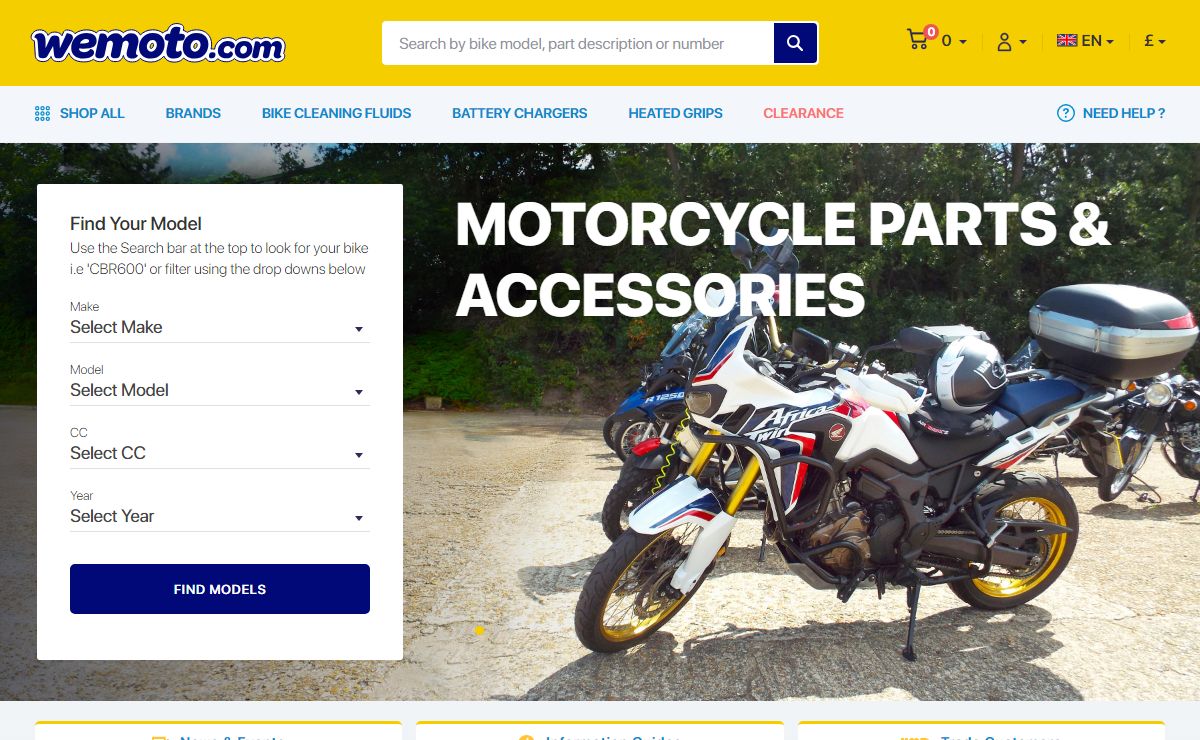Image resolution: width=1200 pixels, height=740 pixels.
Task: Click the Need Help question mark icon
Action: click(1066, 113)
